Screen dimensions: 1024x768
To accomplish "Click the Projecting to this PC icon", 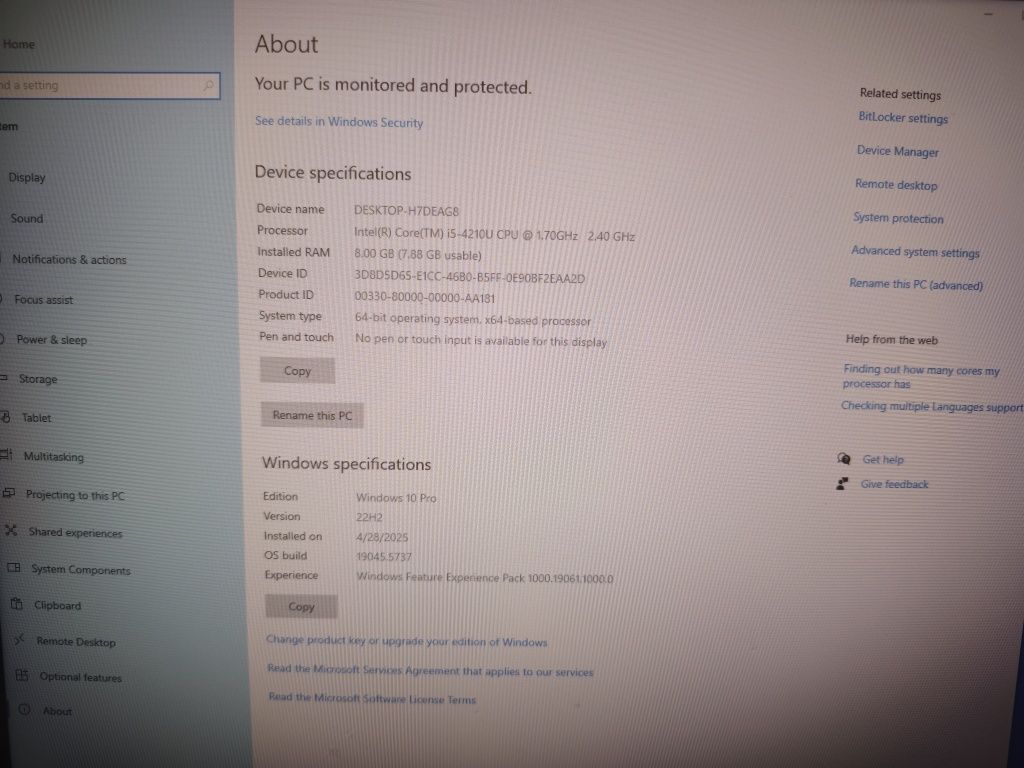I will pyautogui.click(x=8, y=493).
